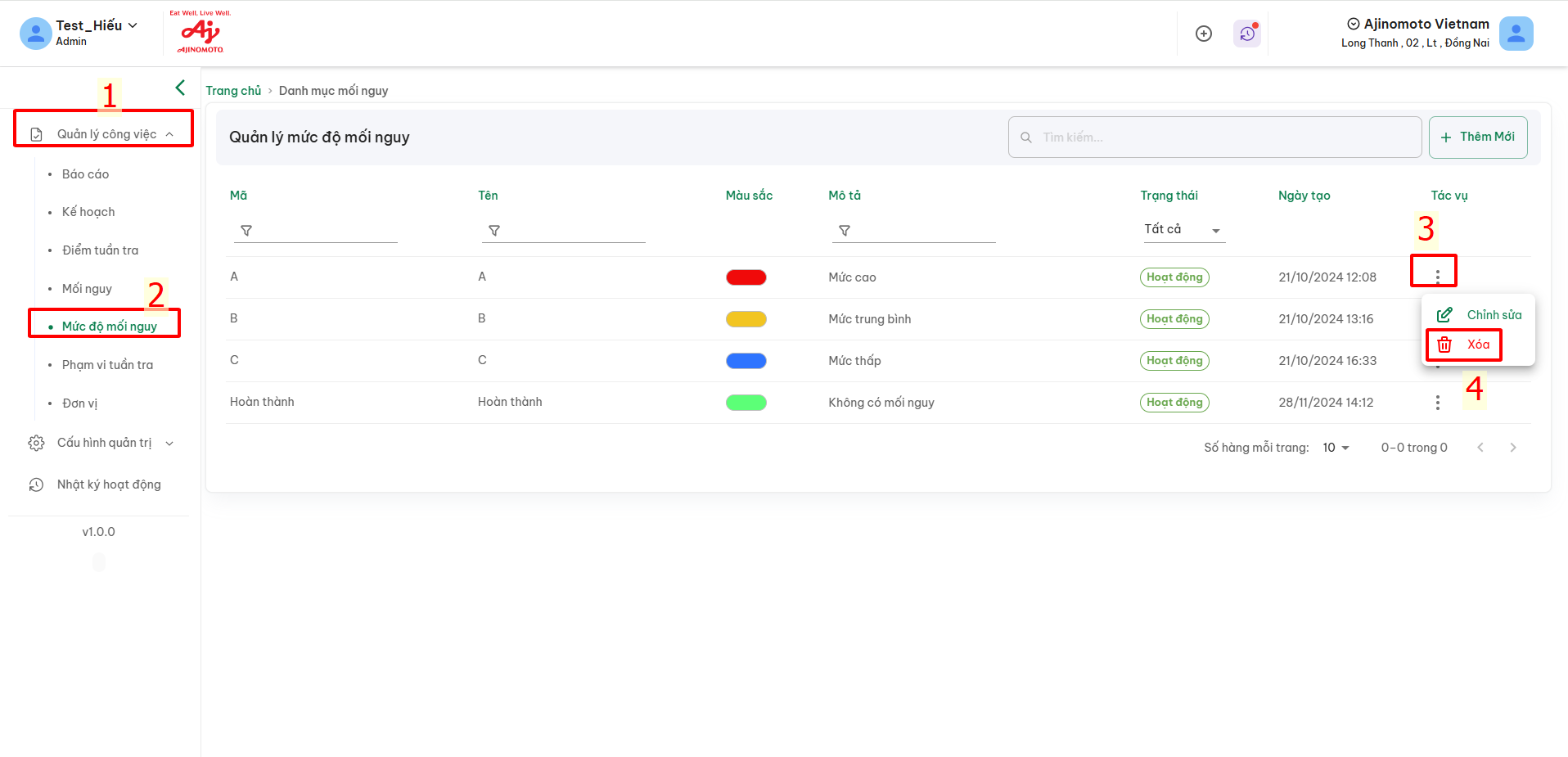Expand the Test_Hiếu account dropdown
The height and width of the screenshot is (757, 1568).
coord(133,25)
